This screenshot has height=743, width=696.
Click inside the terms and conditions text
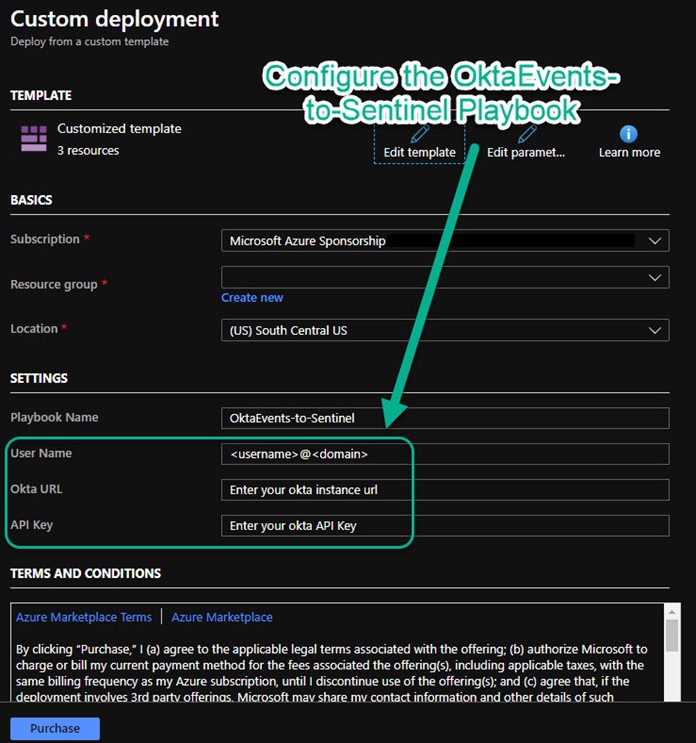tap(330, 666)
